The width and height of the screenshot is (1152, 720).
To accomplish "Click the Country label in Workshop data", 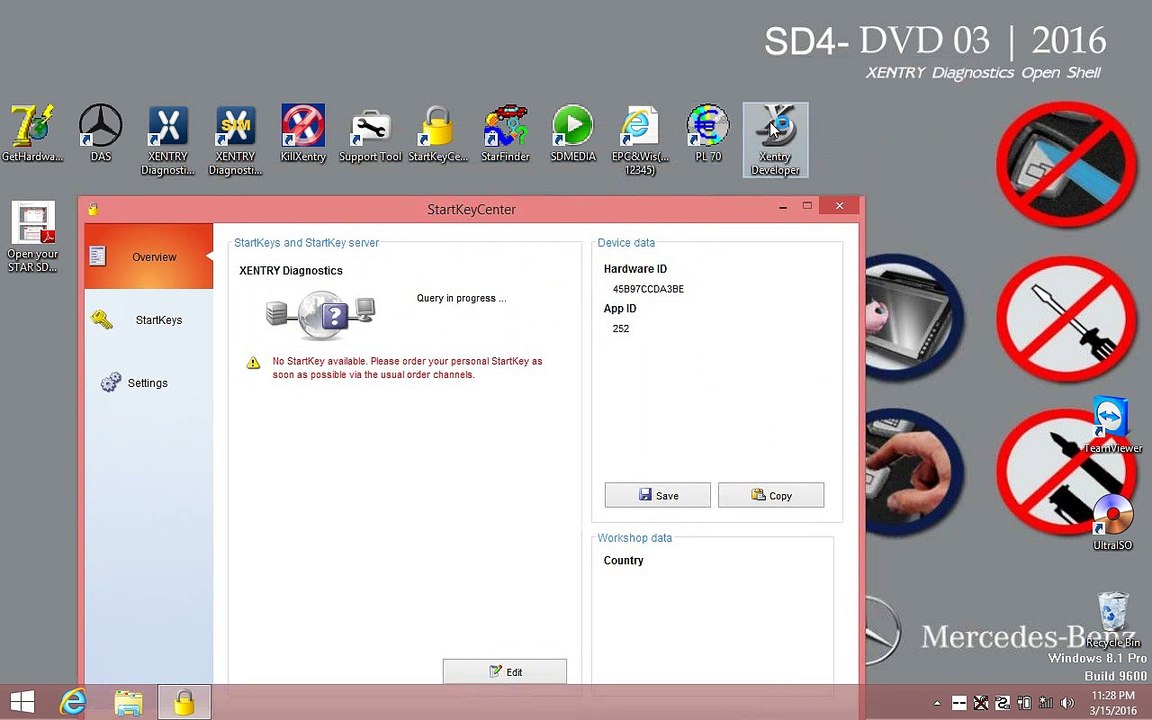I will [623, 560].
